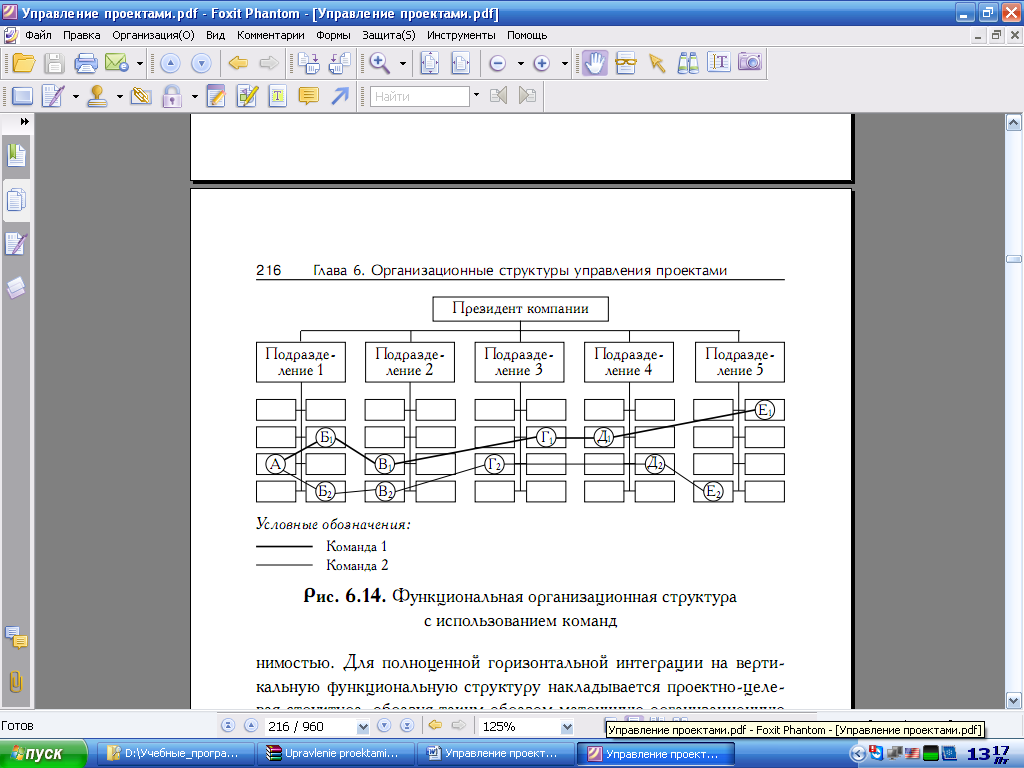The image size is (1024, 768).
Task: Open the Файл menu
Action: 38,35
